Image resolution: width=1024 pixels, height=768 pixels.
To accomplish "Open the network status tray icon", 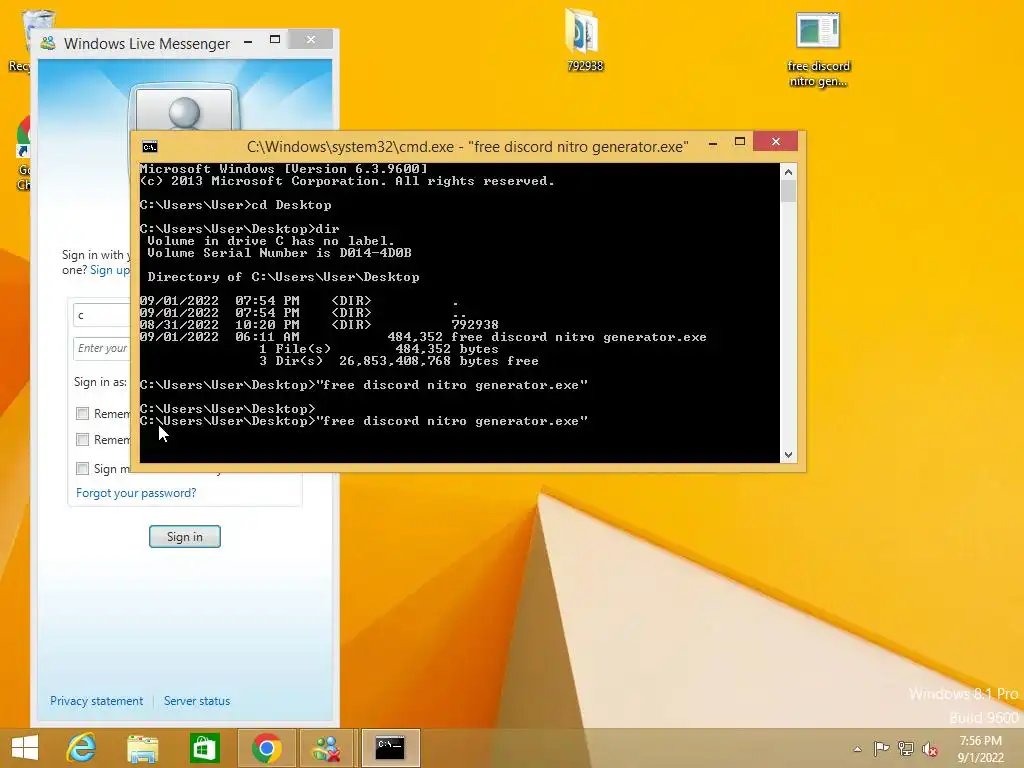I will coord(906,748).
